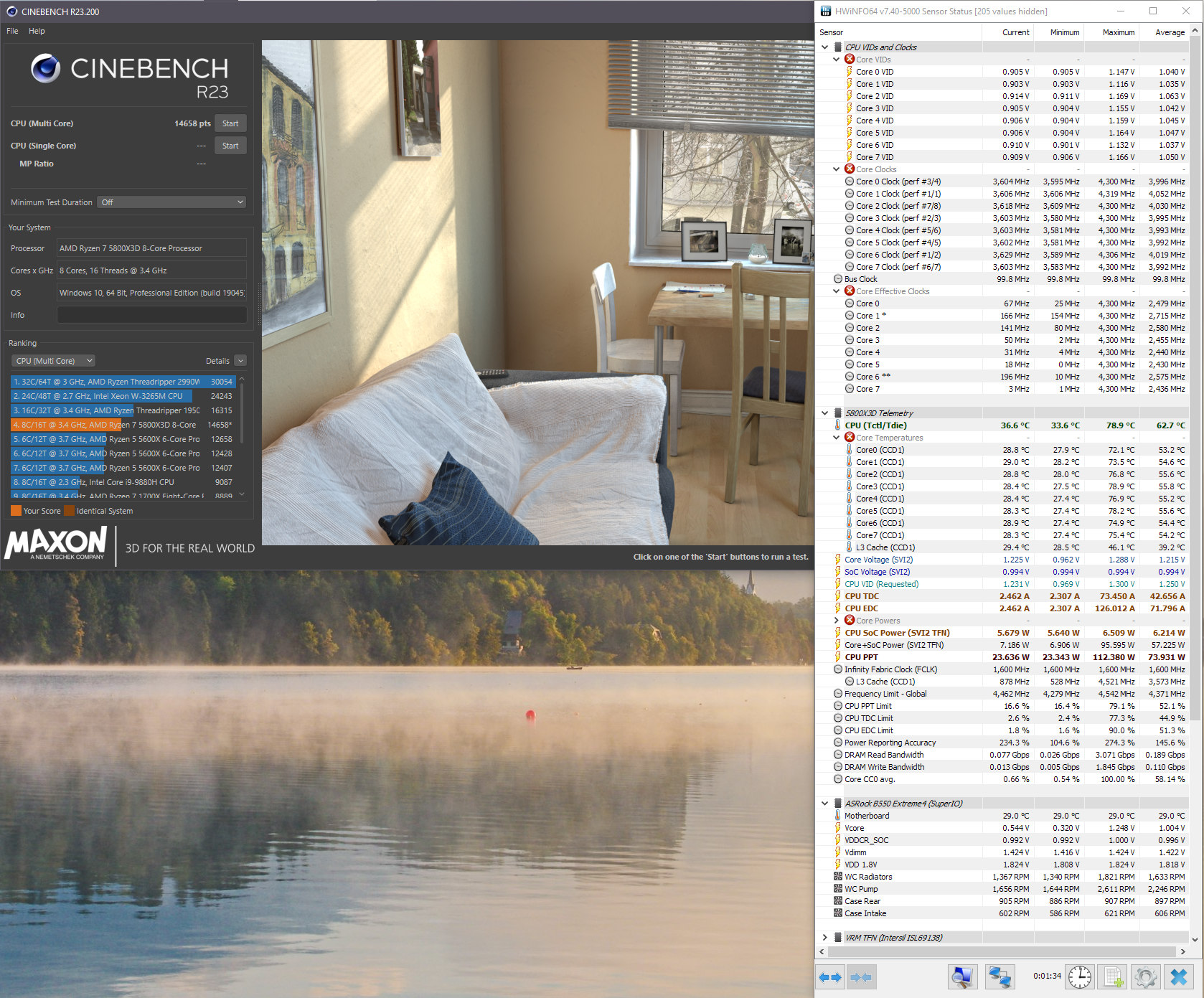Viewport: 1204px width, 998px height.
Task: Click the red X icon beside Core Effective Clocks
Action: [x=850, y=291]
